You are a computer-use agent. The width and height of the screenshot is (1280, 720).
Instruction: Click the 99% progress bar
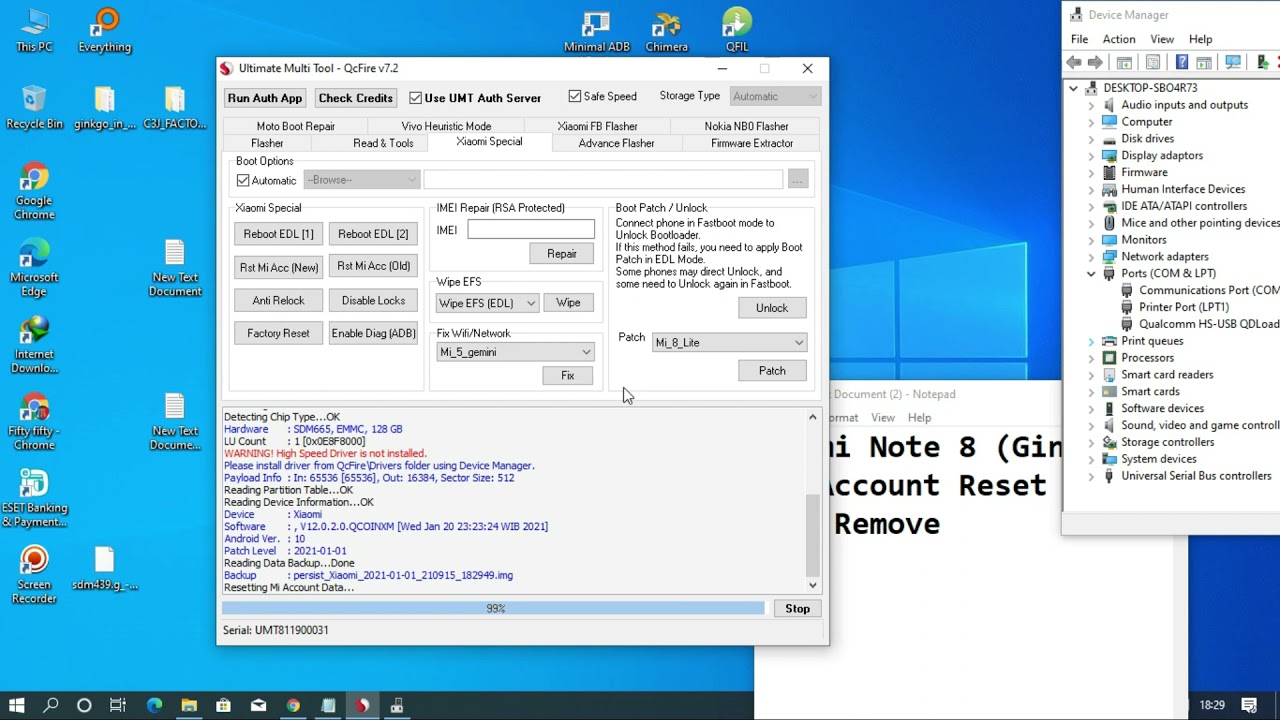494,608
